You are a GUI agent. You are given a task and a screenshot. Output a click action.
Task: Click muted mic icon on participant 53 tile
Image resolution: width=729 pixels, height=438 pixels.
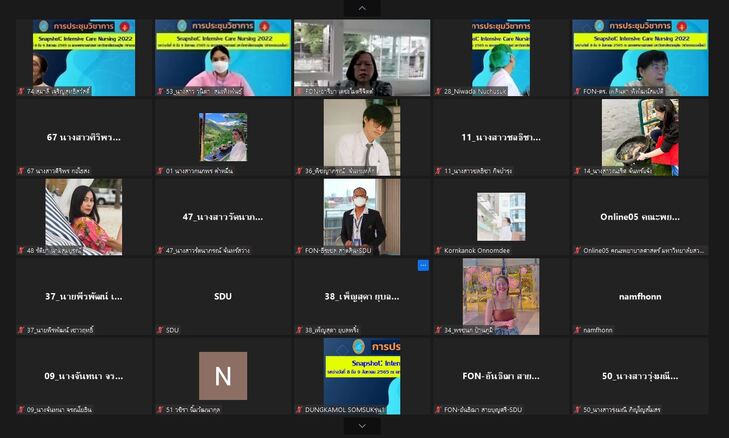pos(160,91)
